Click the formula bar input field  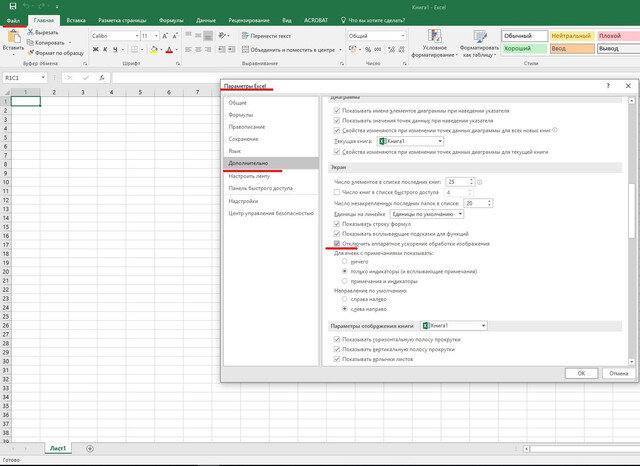(x=376, y=78)
